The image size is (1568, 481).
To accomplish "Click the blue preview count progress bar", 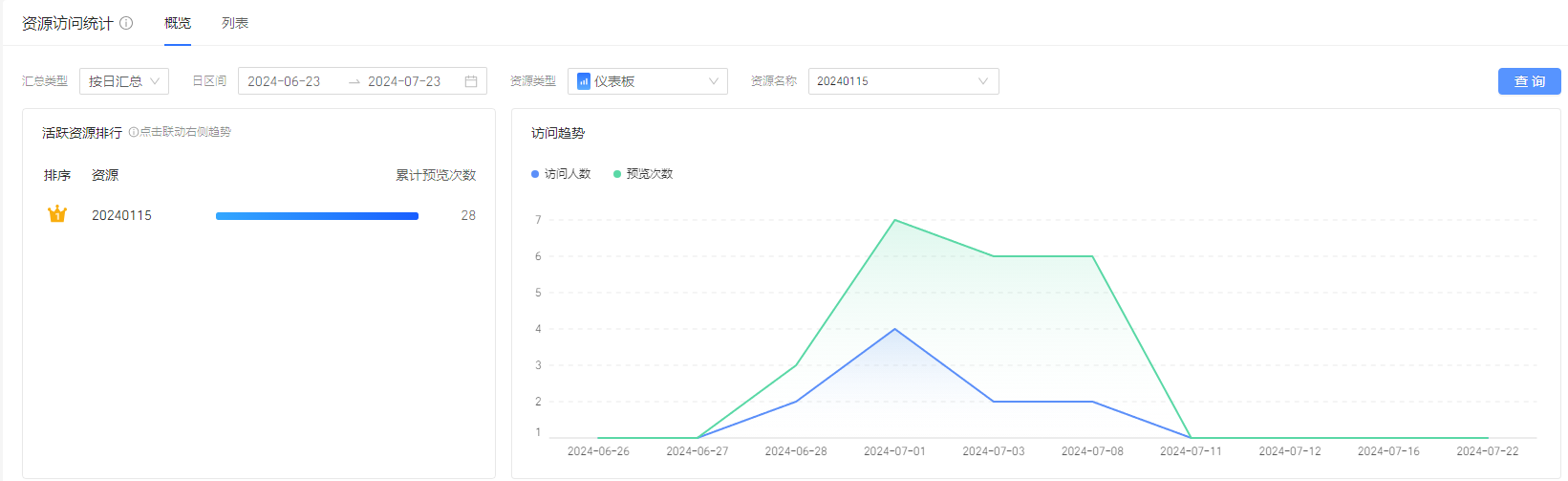I will click(x=317, y=216).
